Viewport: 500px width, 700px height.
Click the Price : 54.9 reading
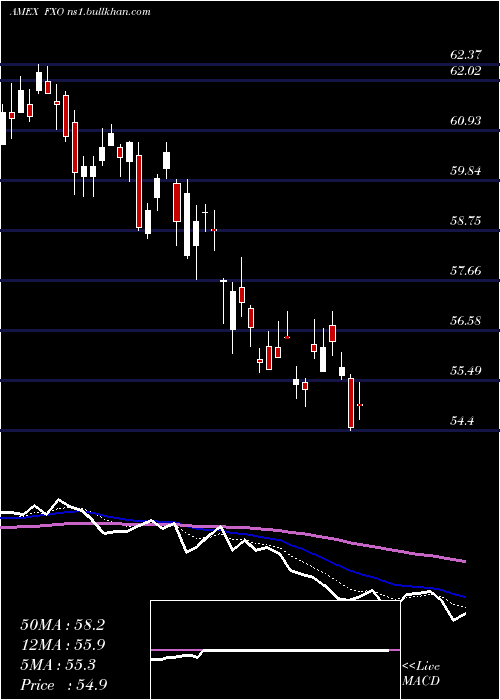[x=63, y=685]
